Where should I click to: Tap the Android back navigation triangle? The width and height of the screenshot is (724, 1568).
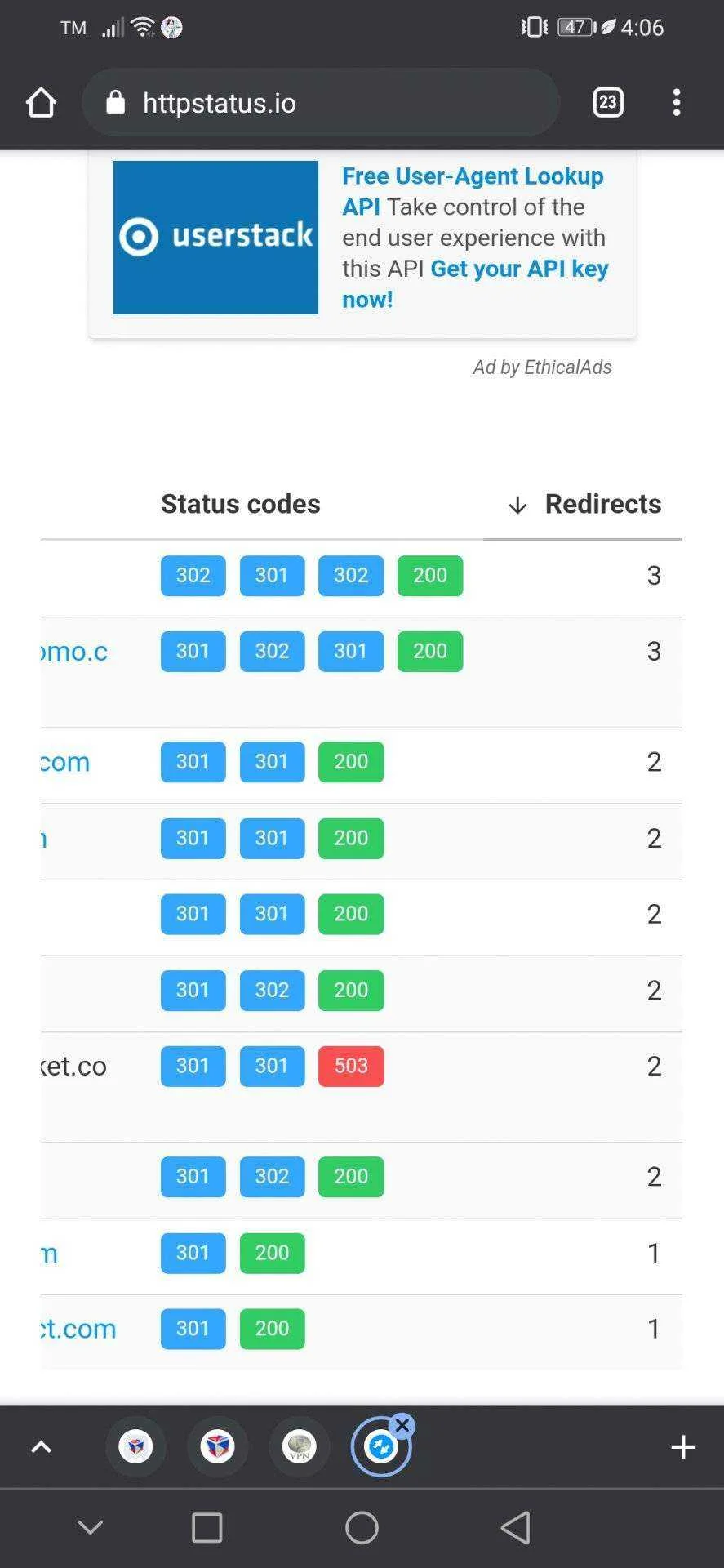tap(516, 1527)
